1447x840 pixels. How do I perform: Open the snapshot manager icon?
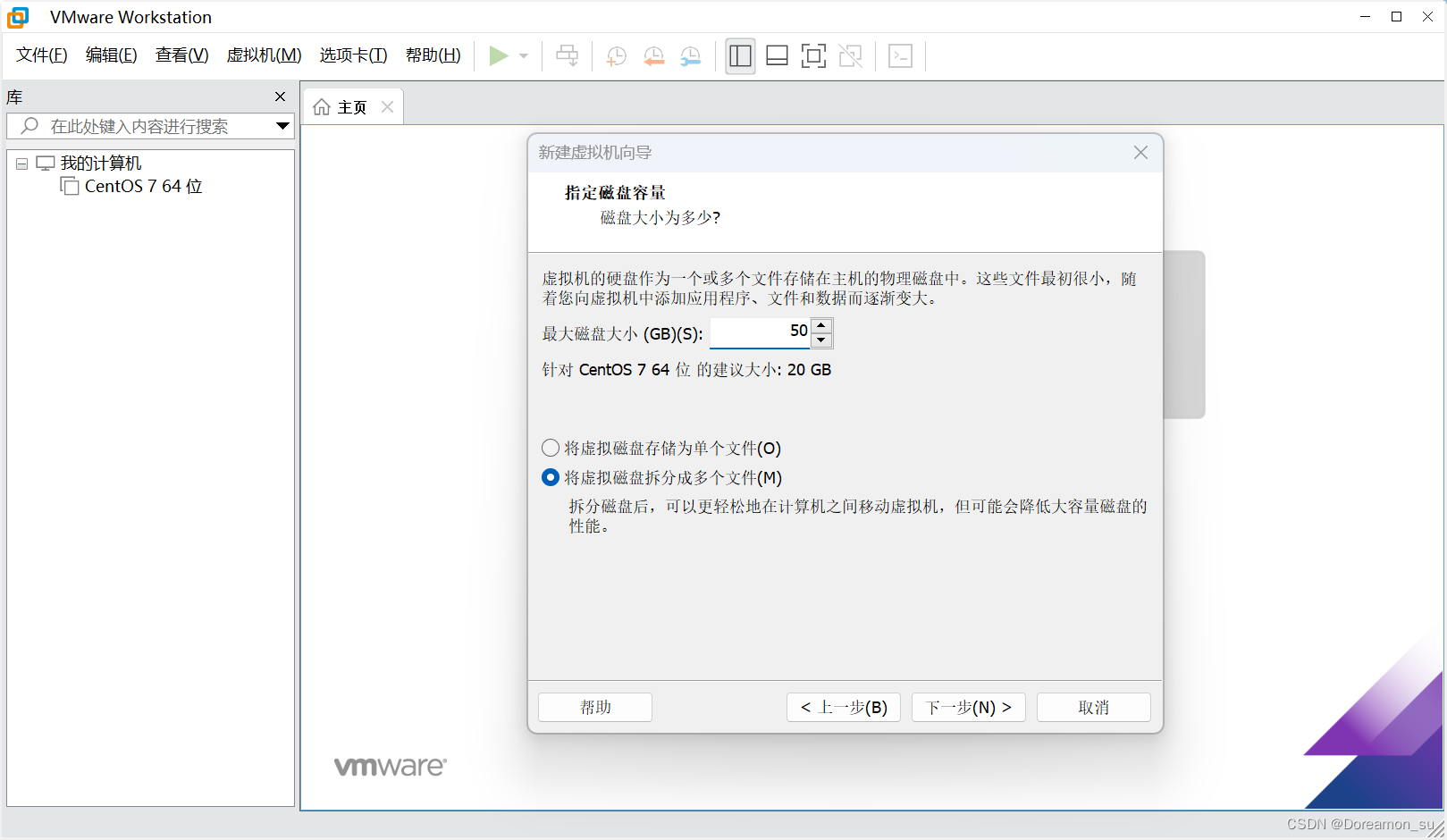point(691,55)
